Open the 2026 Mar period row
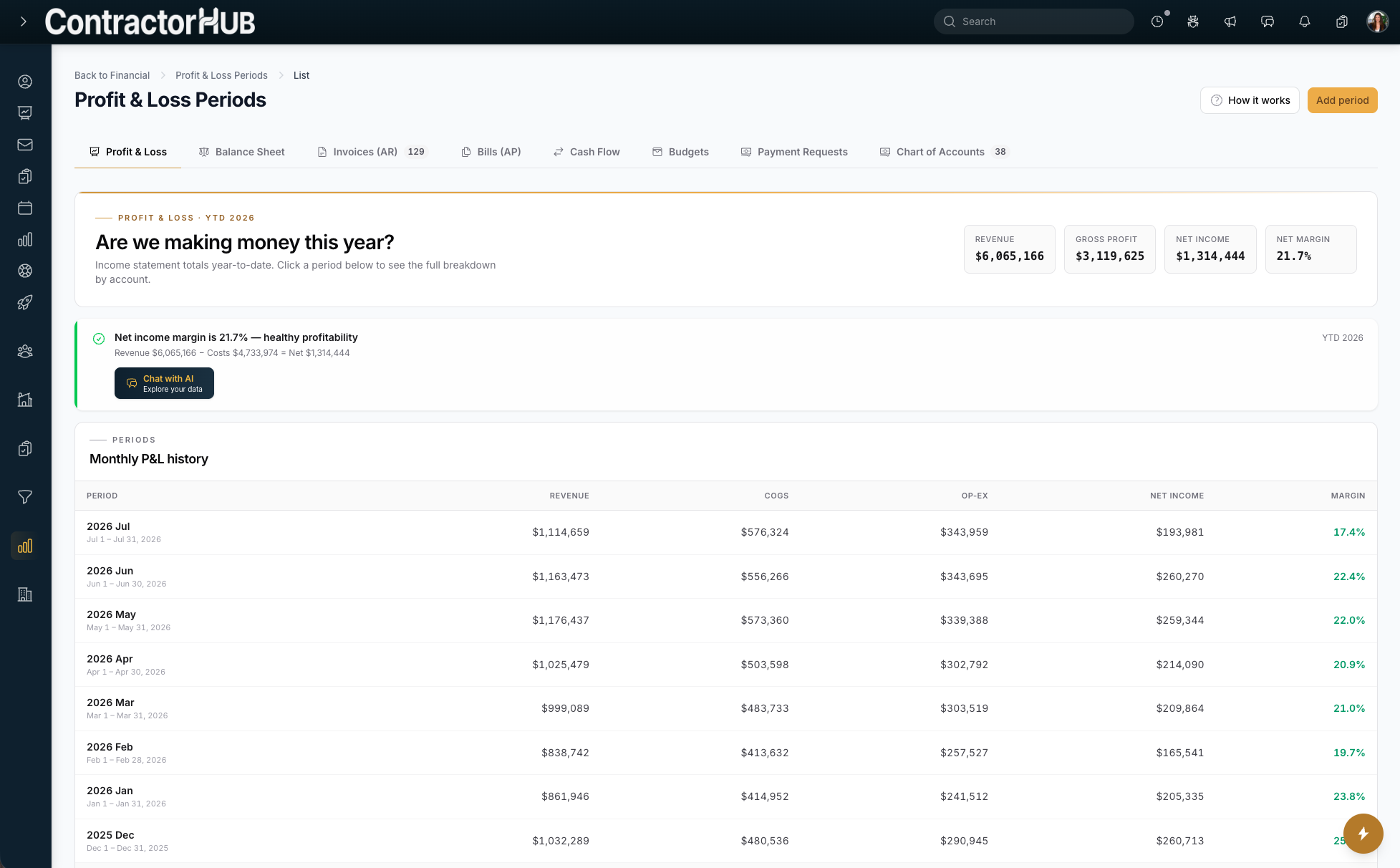 click(725, 708)
